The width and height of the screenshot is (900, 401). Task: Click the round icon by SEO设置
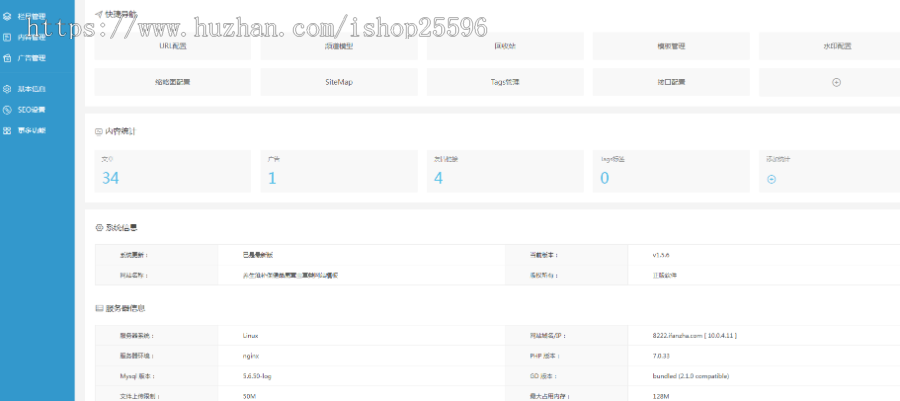[7, 110]
